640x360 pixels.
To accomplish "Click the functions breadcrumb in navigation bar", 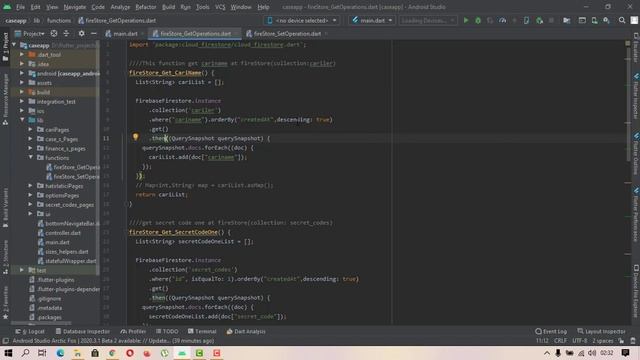I will [59, 20].
